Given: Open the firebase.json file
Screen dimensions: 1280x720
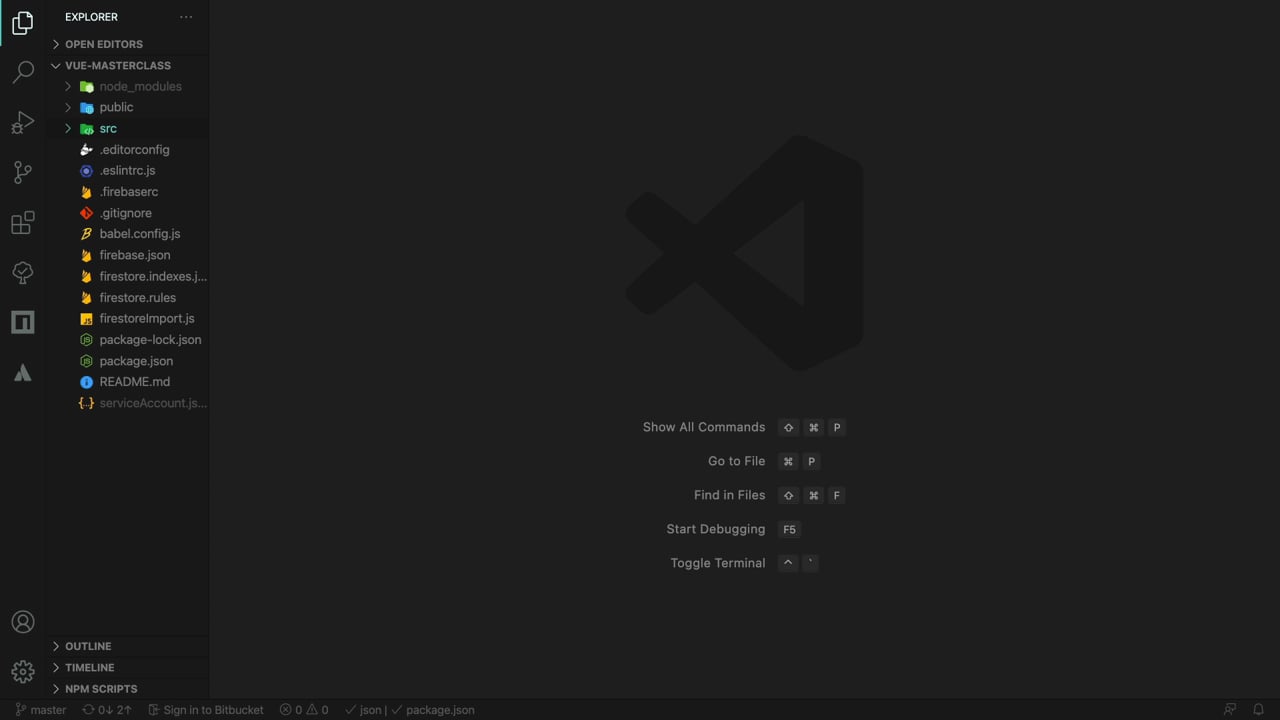Looking at the screenshot, I should 127,255.
